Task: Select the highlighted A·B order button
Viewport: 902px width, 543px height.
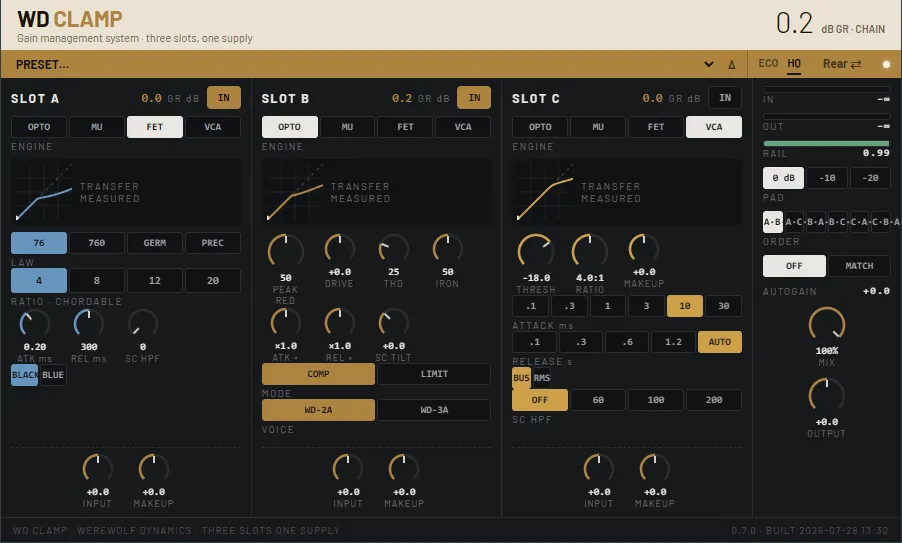Action: [x=773, y=222]
